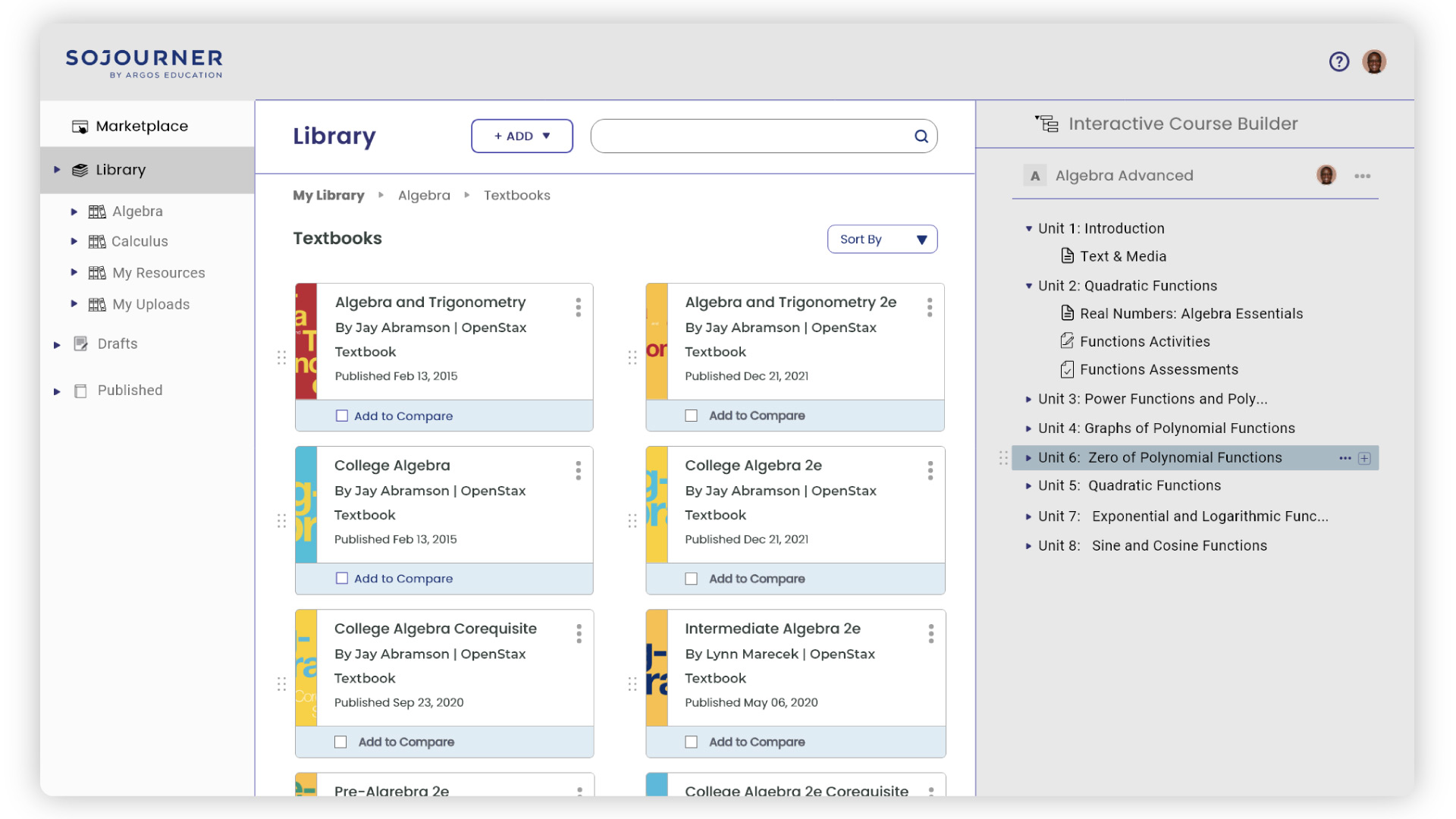Open Unit 4: Graphs of Polynomial Functions
Image resolution: width=1456 pixels, height=819 pixels.
[1166, 428]
